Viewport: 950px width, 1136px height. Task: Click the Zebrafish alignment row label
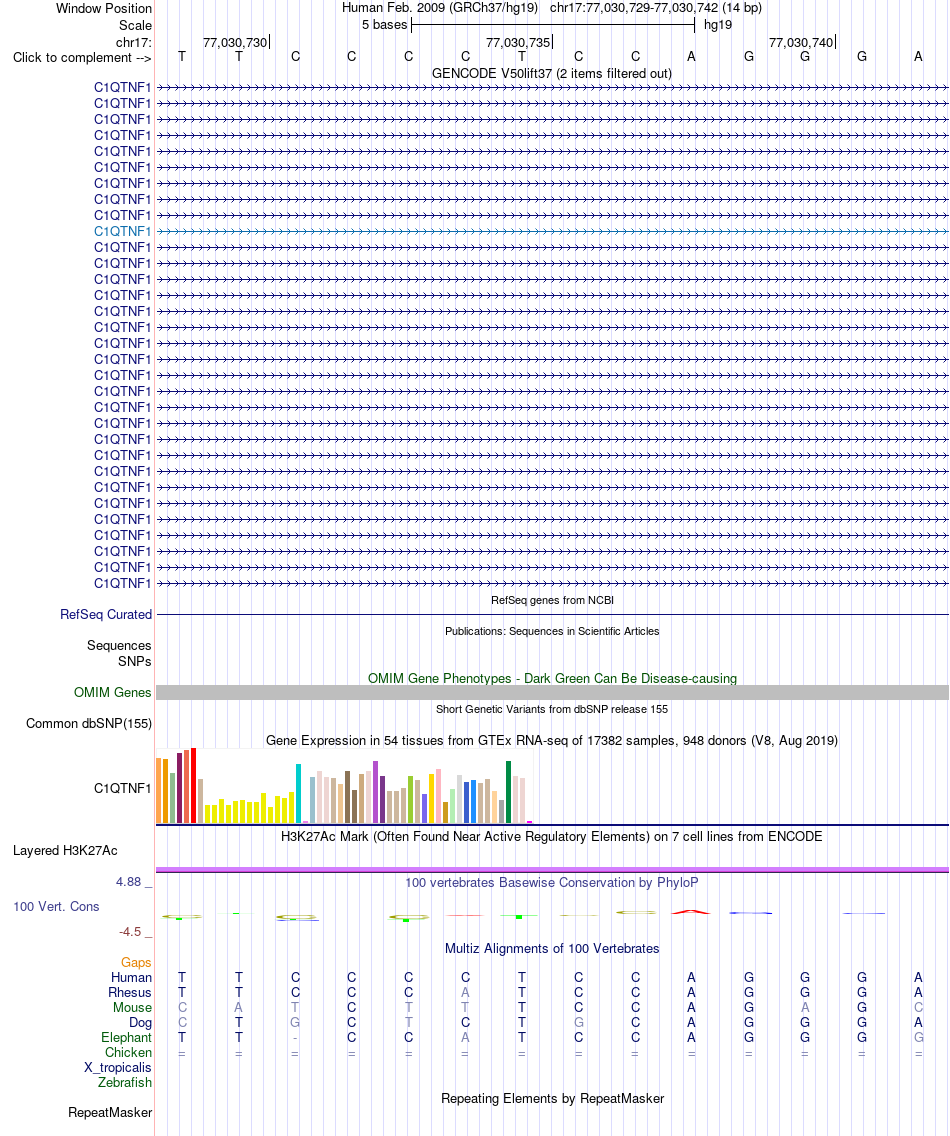tap(125, 1082)
